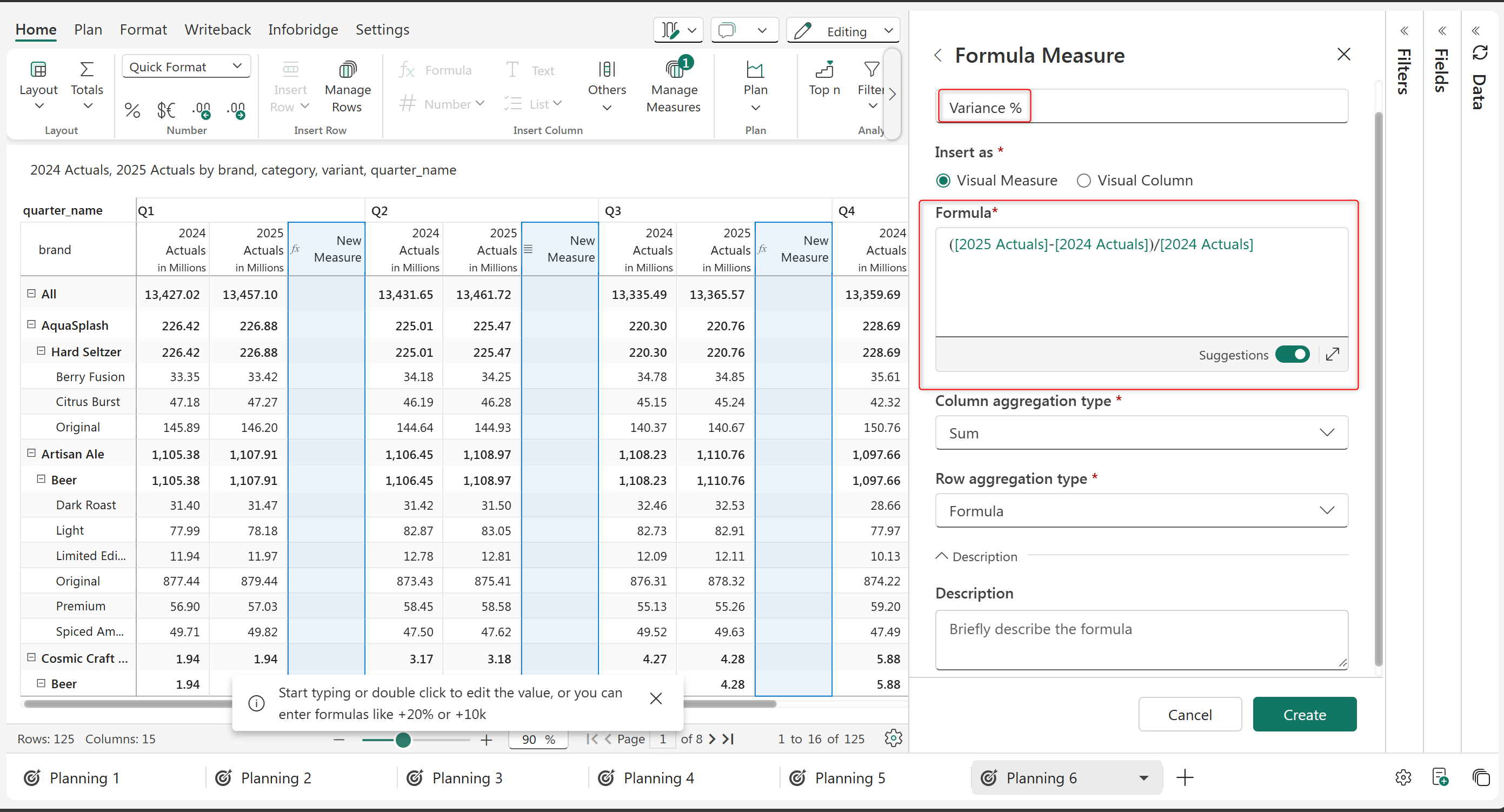Open pagination settings gear icon

pos(893,738)
